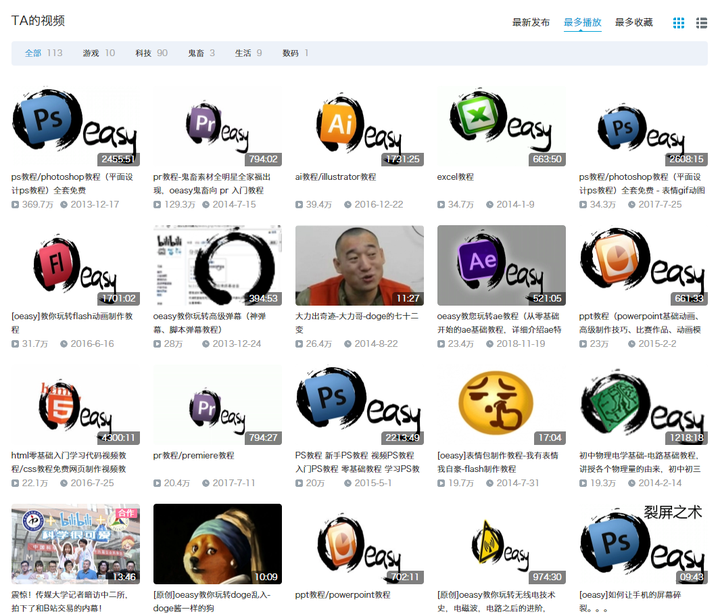The image size is (720, 614).
Task: Switch to list view layout icon
Action: coord(701,23)
